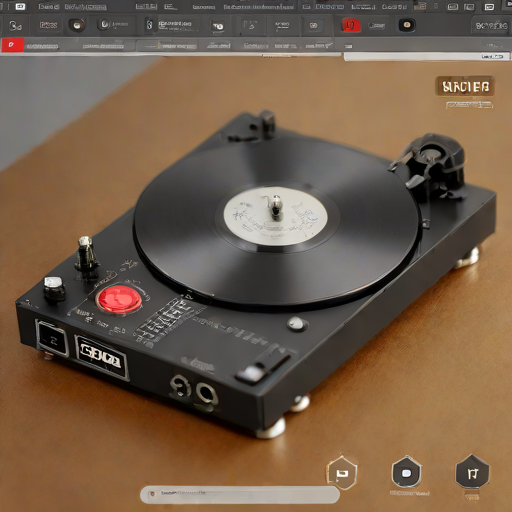
Task: Click the red square icon starting the tab row
Action: coord(13,45)
